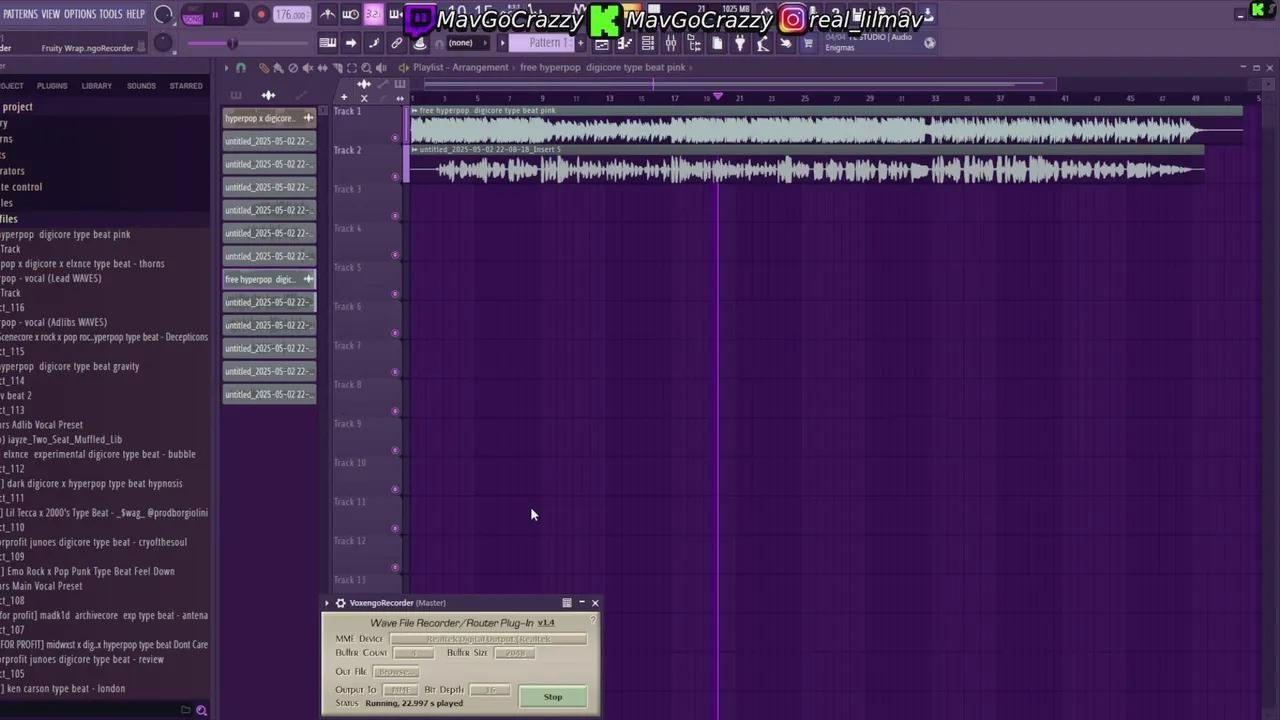
Task: Click the tempo display showing 176.000
Action: coord(292,15)
